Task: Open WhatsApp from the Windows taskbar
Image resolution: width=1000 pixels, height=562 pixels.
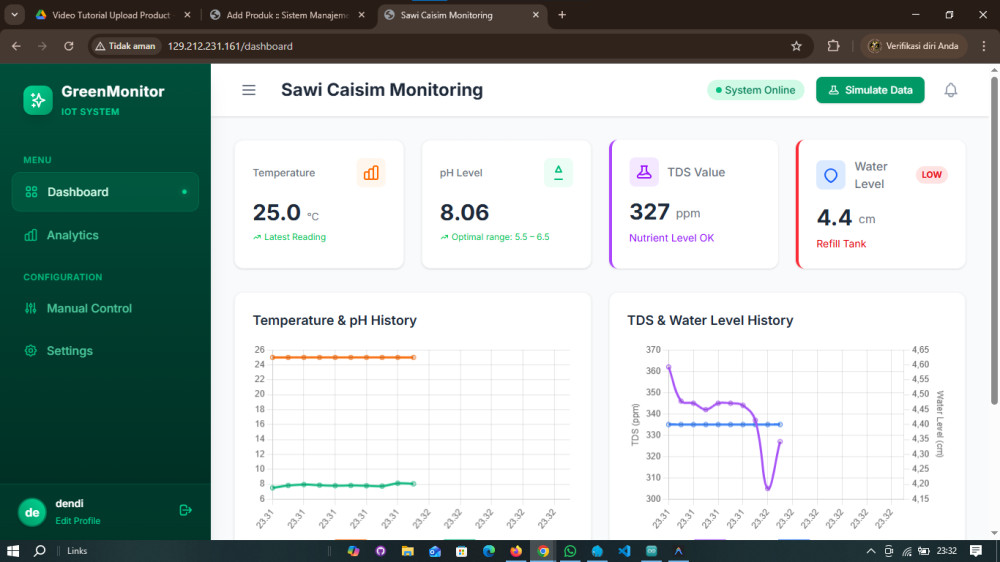Action: [570, 551]
